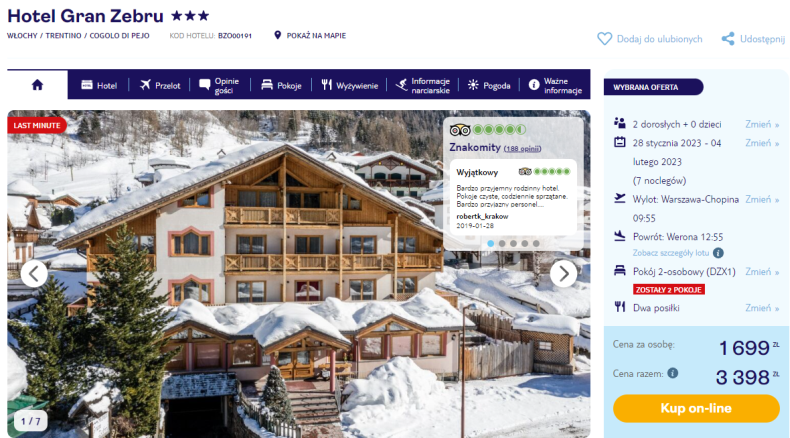Select the last review carousel dot
This screenshot has width=790, height=438.
[536, 243]
